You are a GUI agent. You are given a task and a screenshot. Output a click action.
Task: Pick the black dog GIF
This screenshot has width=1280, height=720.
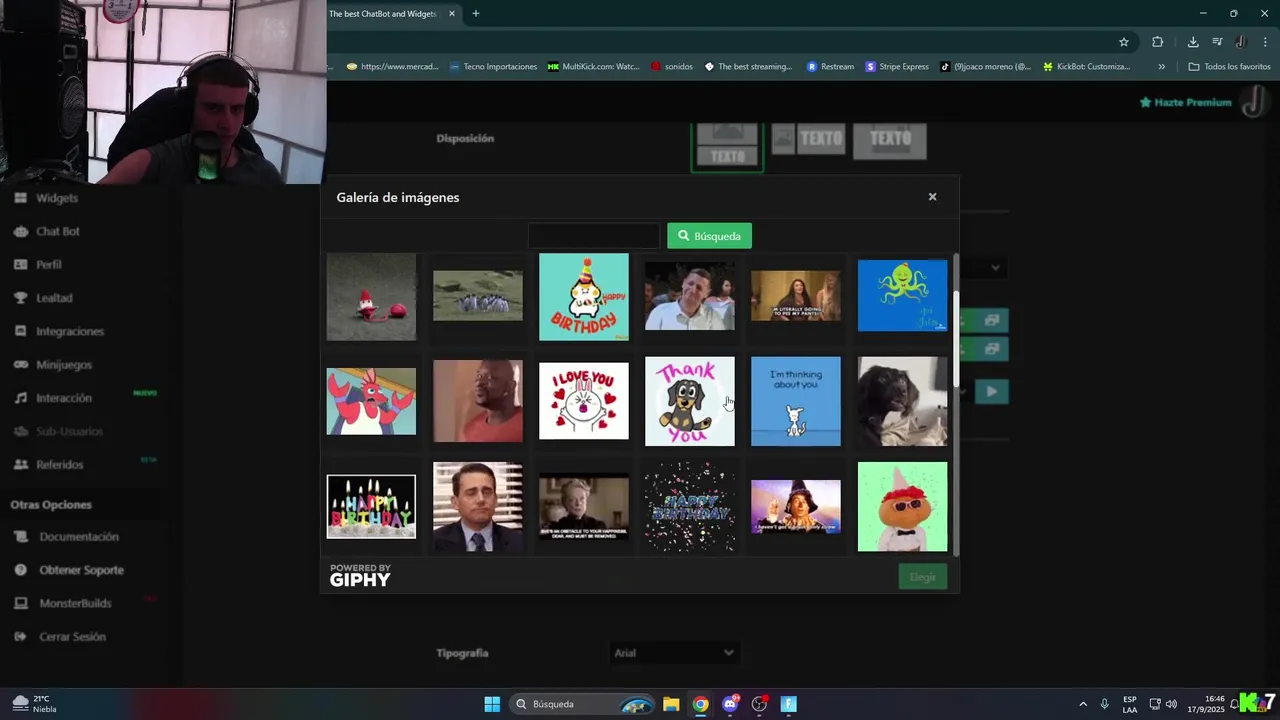902,401
